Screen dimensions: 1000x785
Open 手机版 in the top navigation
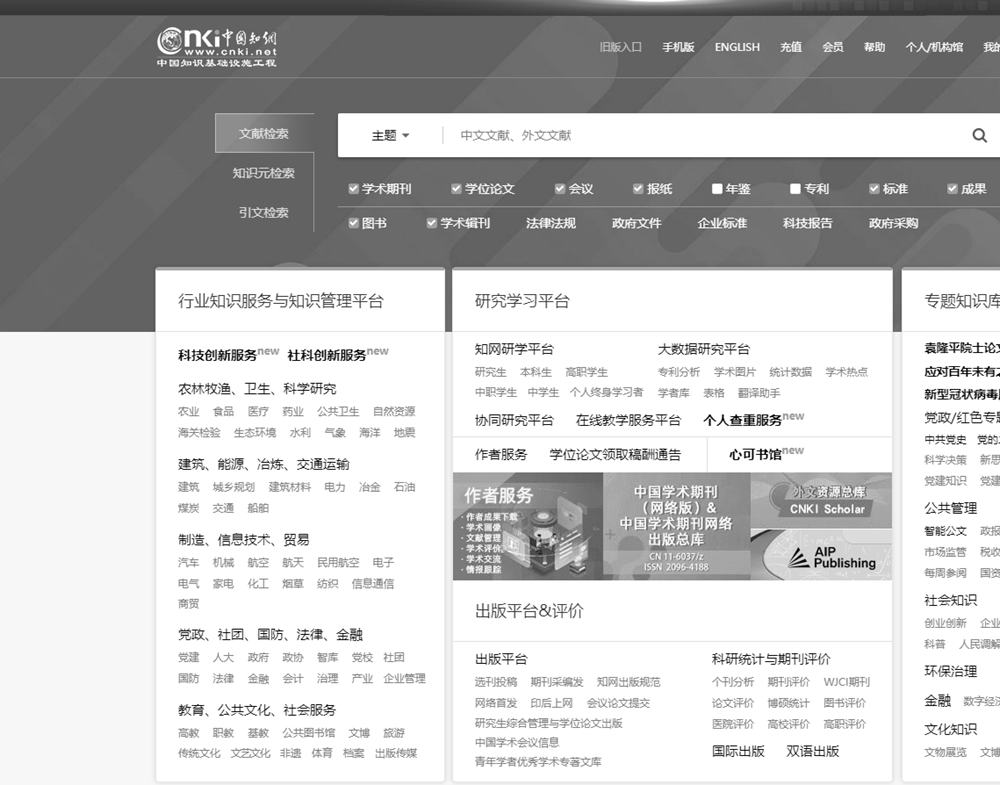[678, 47]
